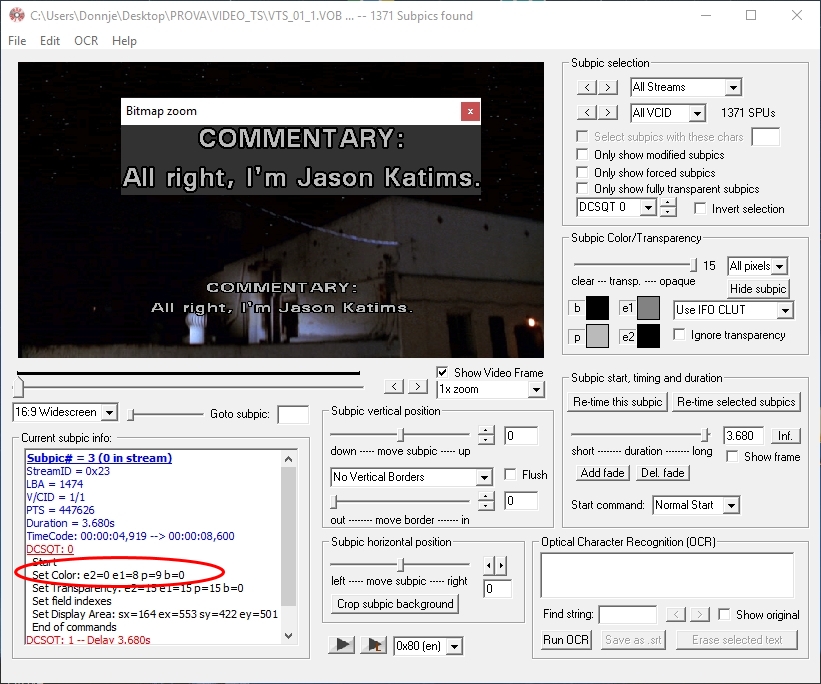Close the Bitmap zoom popup
This screenshot has width=821, height=684.
[470, 111]
